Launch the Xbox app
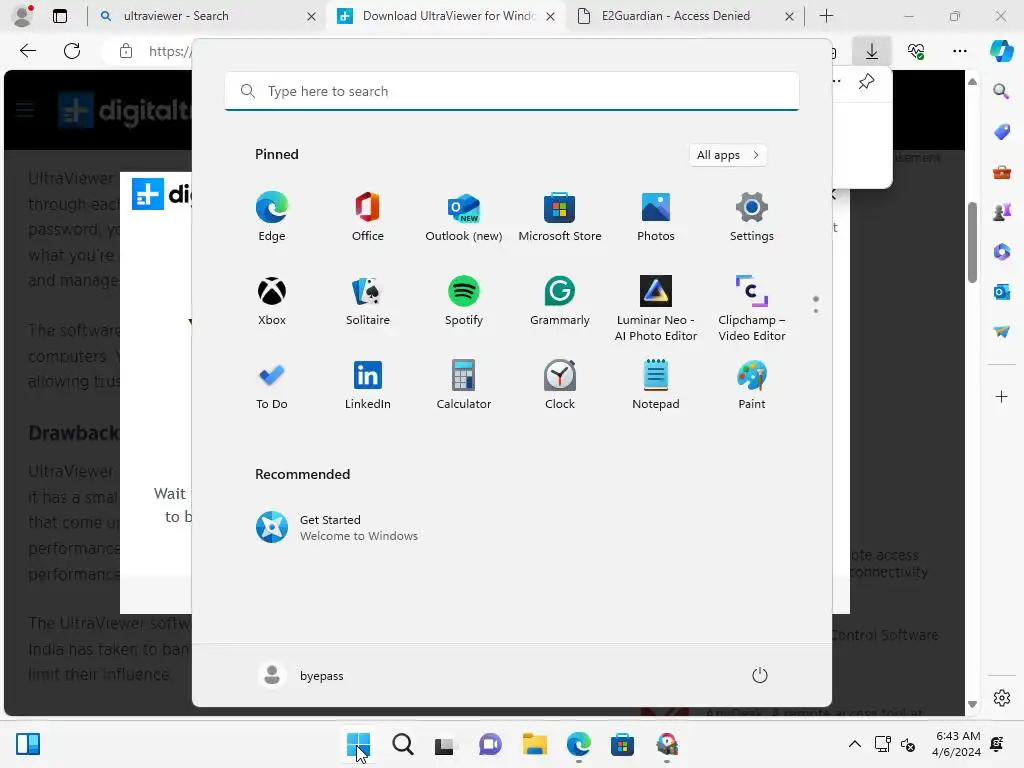This screenshot has width=1024, height=768. 272,300
